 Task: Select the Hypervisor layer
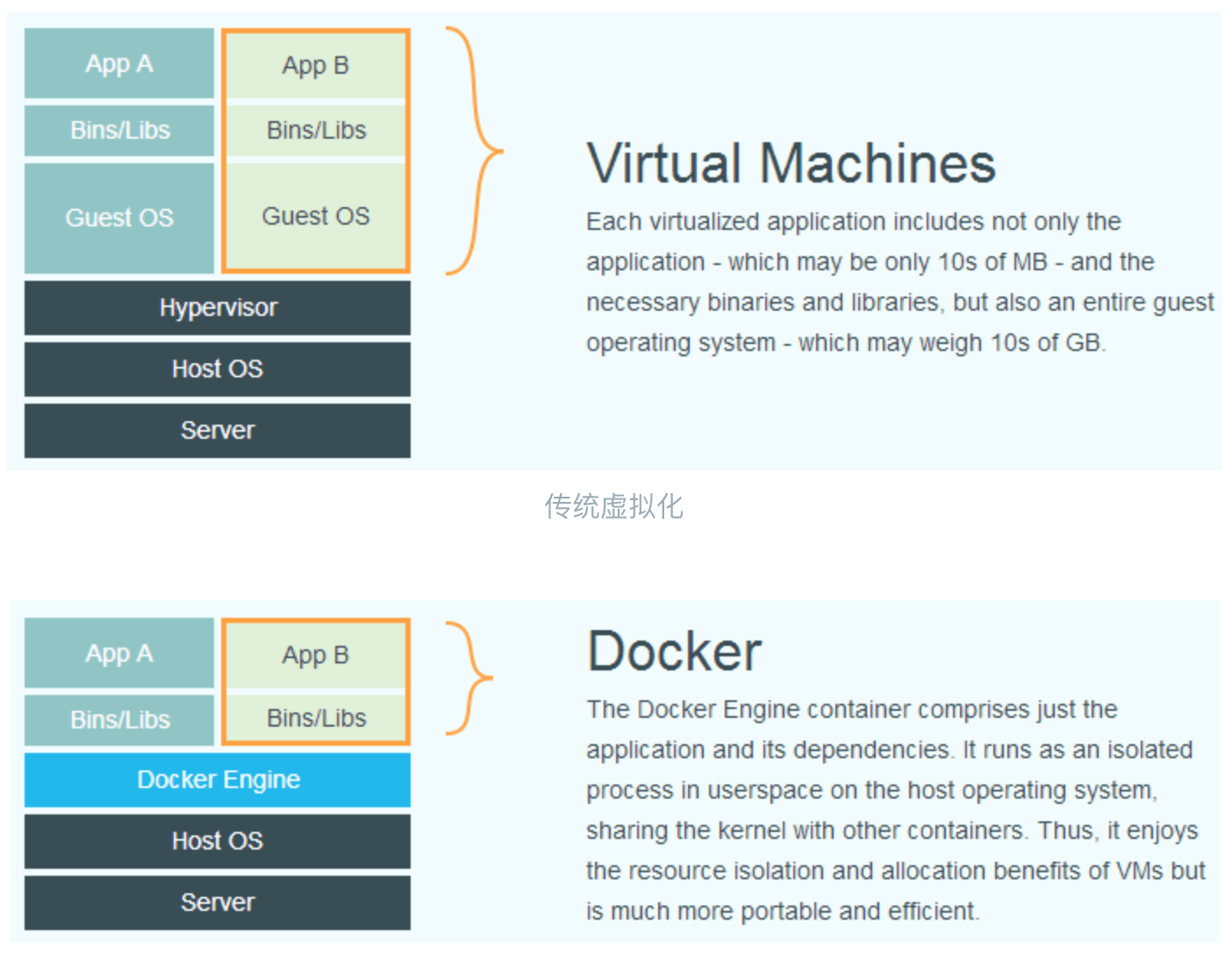pyautogui.click(x=218, y=308)
